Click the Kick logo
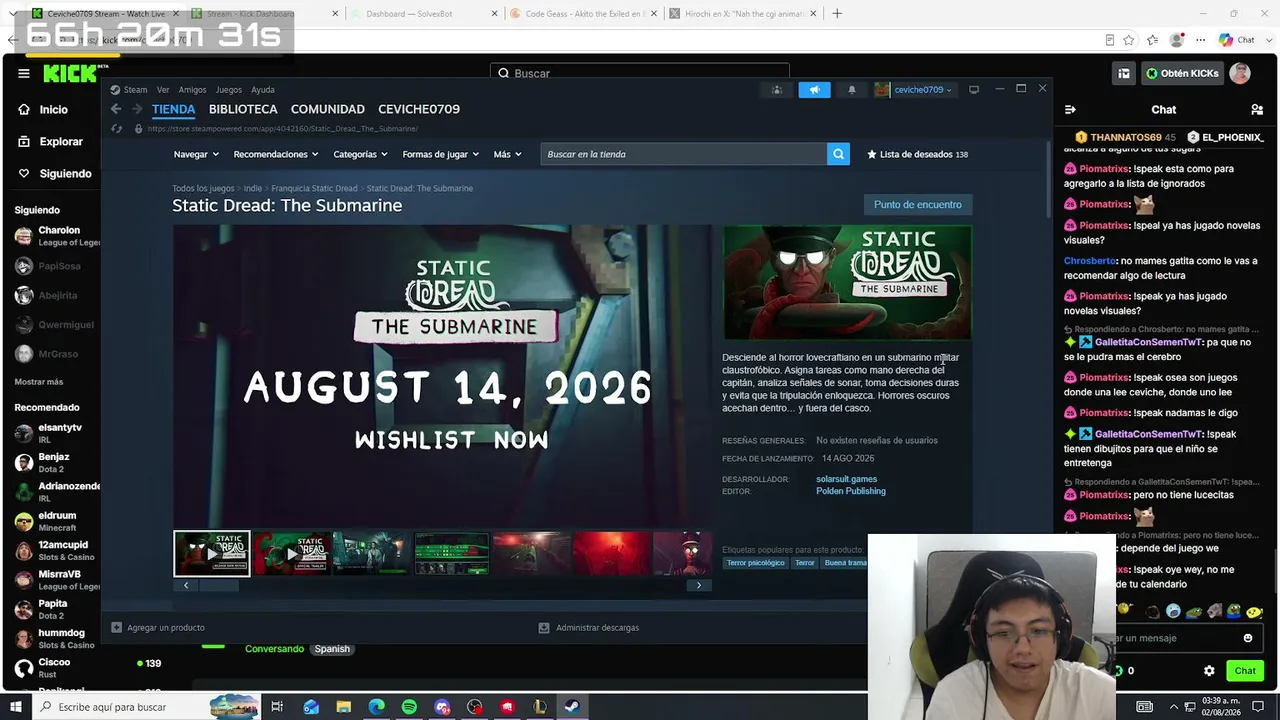 [x=70, y=74]
